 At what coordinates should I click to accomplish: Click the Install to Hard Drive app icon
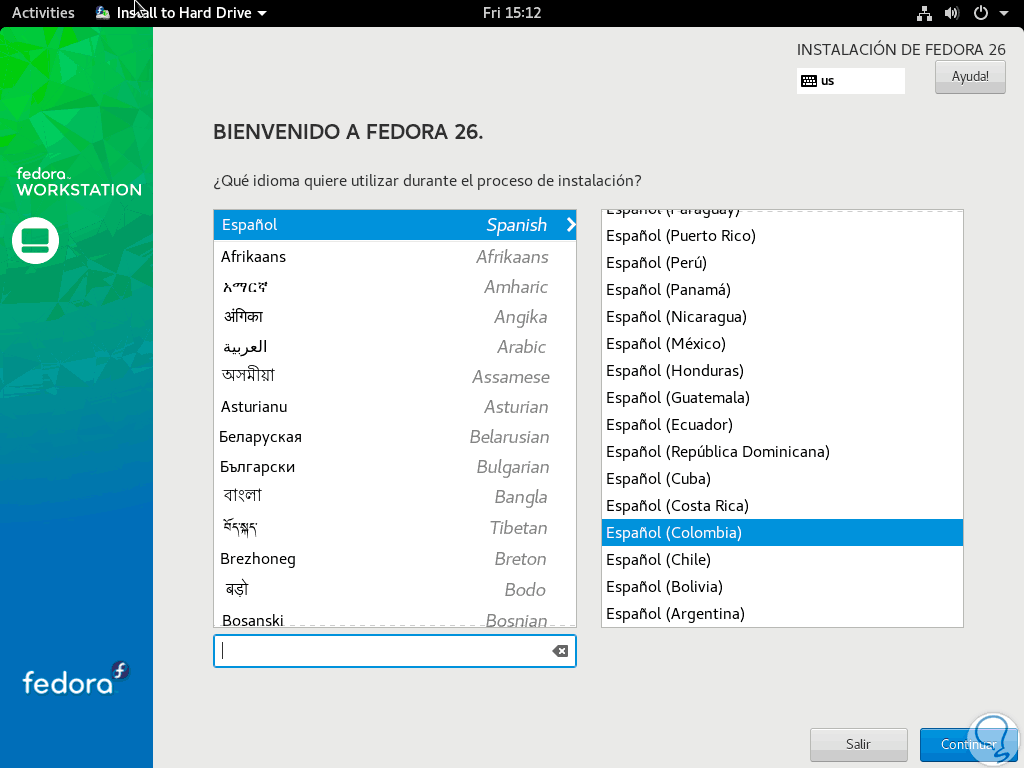pos(103,12)
